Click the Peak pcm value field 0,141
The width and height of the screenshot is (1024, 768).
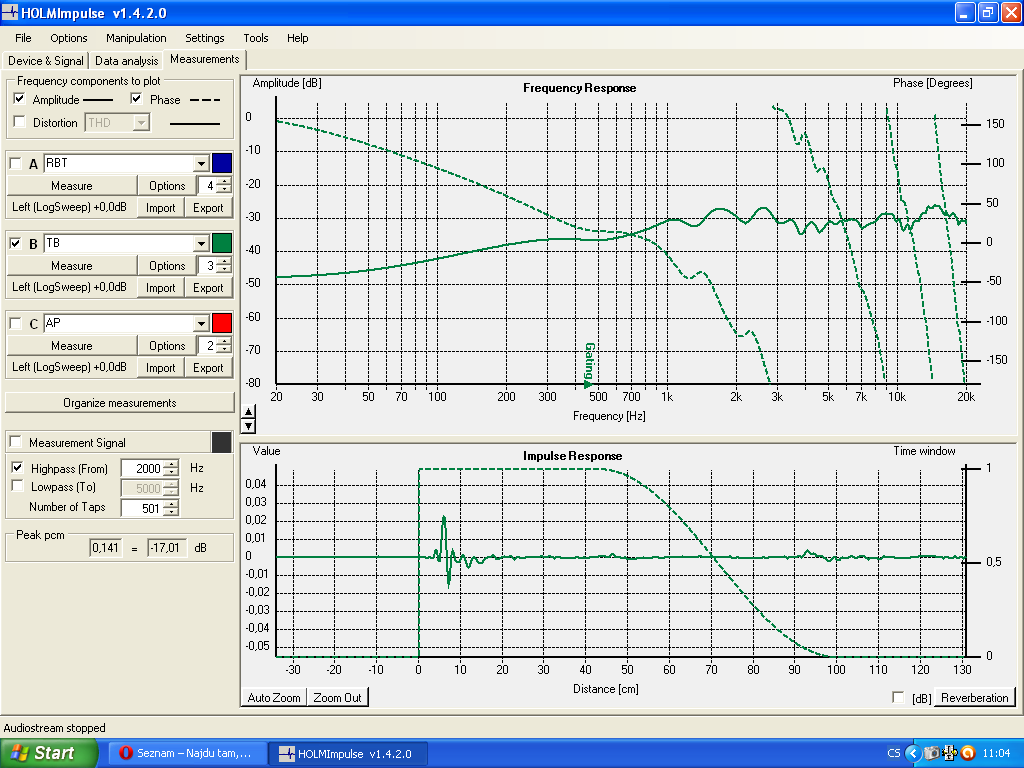pos(105,548)
